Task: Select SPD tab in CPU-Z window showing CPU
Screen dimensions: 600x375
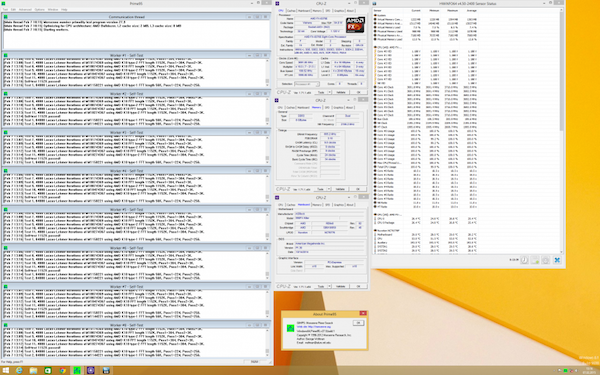Action: (328, 11)
